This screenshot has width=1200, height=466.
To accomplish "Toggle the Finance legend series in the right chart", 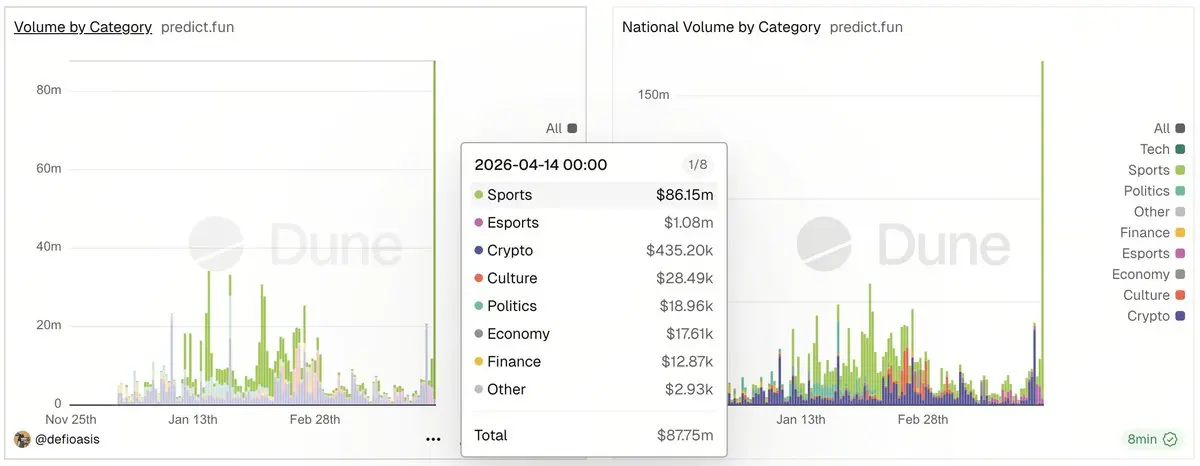I will point(1153,232).
